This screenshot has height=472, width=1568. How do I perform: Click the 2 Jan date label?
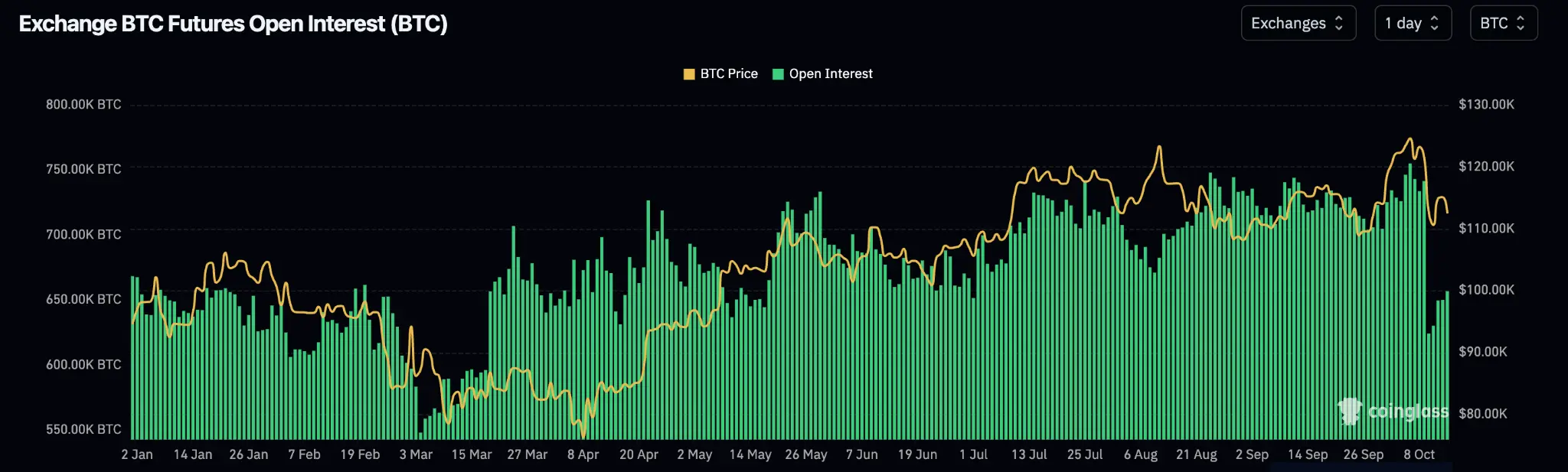137,454
